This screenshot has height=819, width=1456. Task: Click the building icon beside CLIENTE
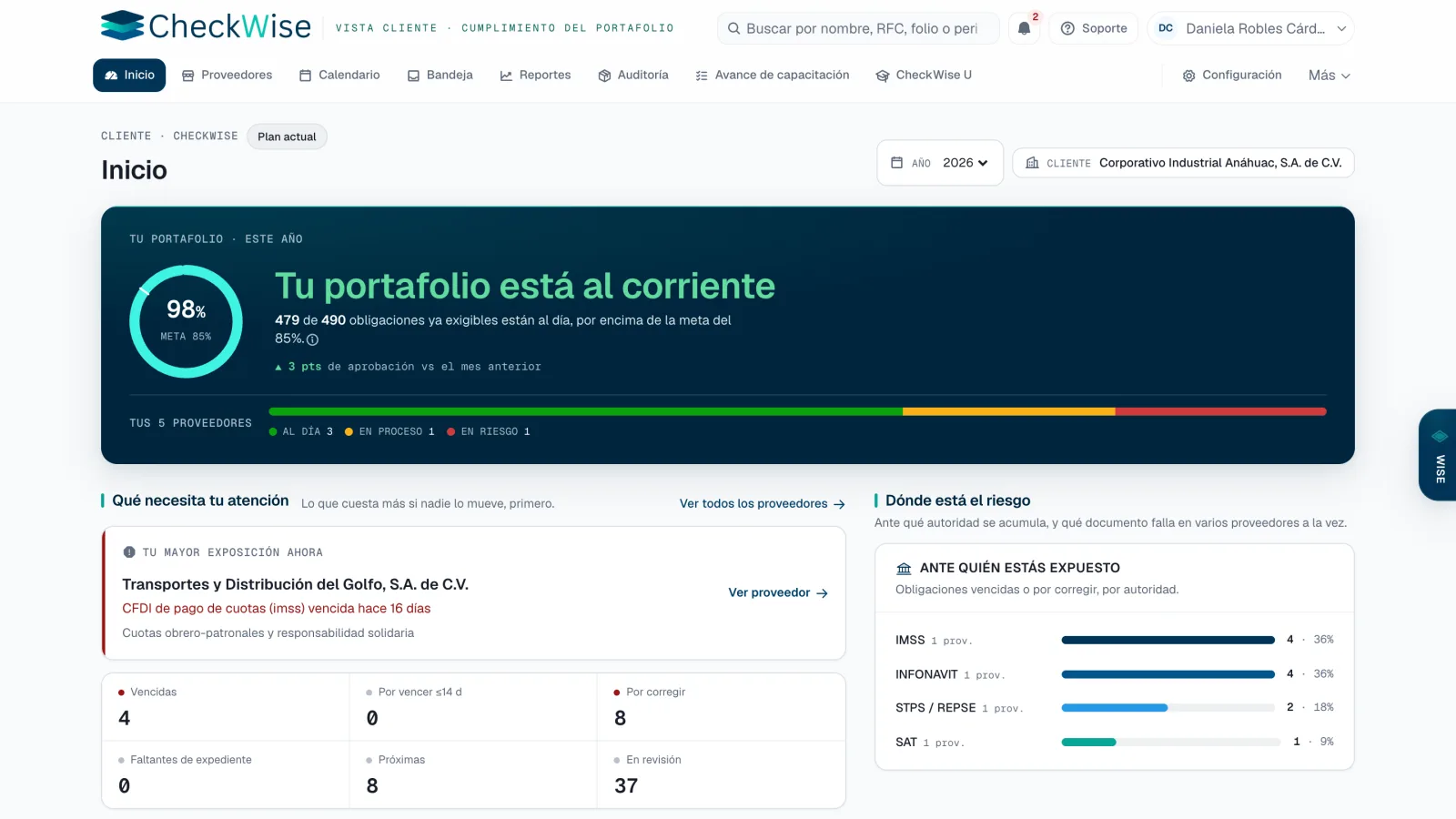click(x=1032, y=163)
